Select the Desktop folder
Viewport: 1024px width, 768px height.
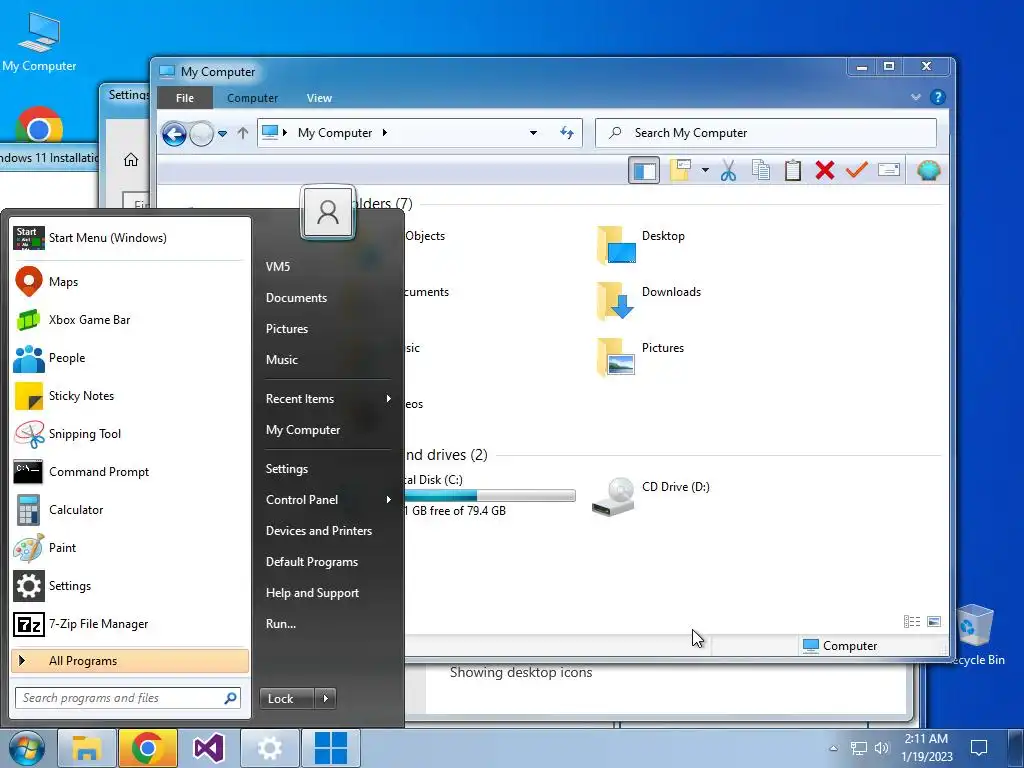[641, 244]
